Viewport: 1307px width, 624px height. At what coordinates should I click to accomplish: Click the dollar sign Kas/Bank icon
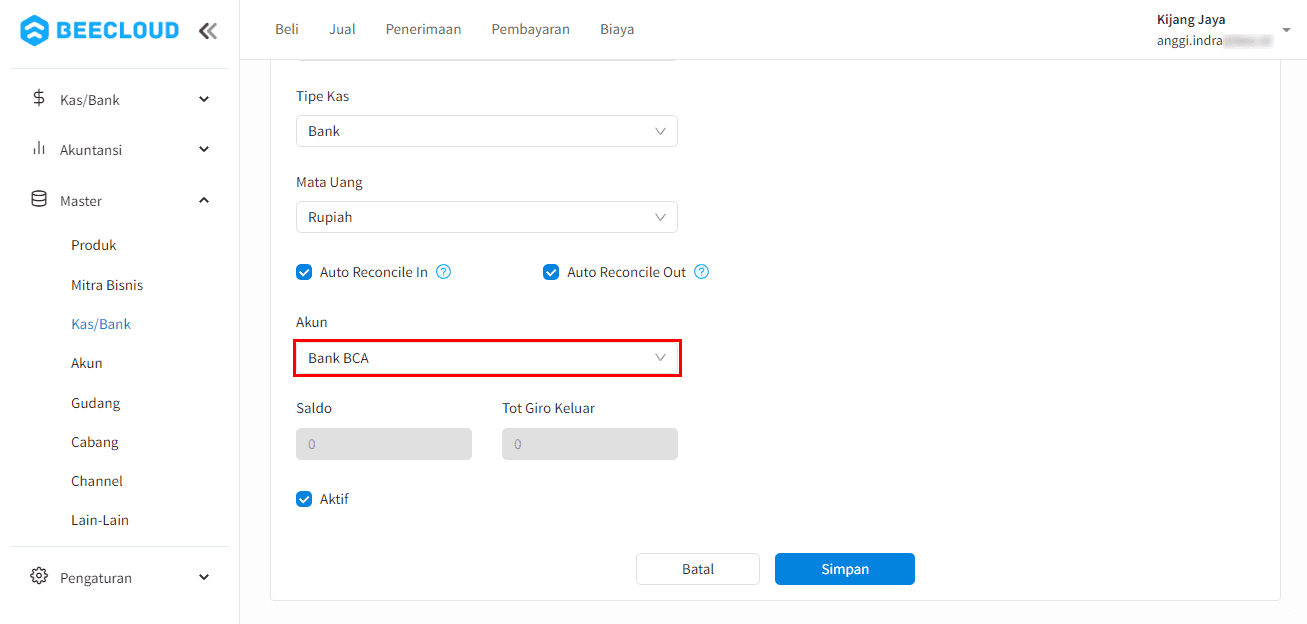39,99
